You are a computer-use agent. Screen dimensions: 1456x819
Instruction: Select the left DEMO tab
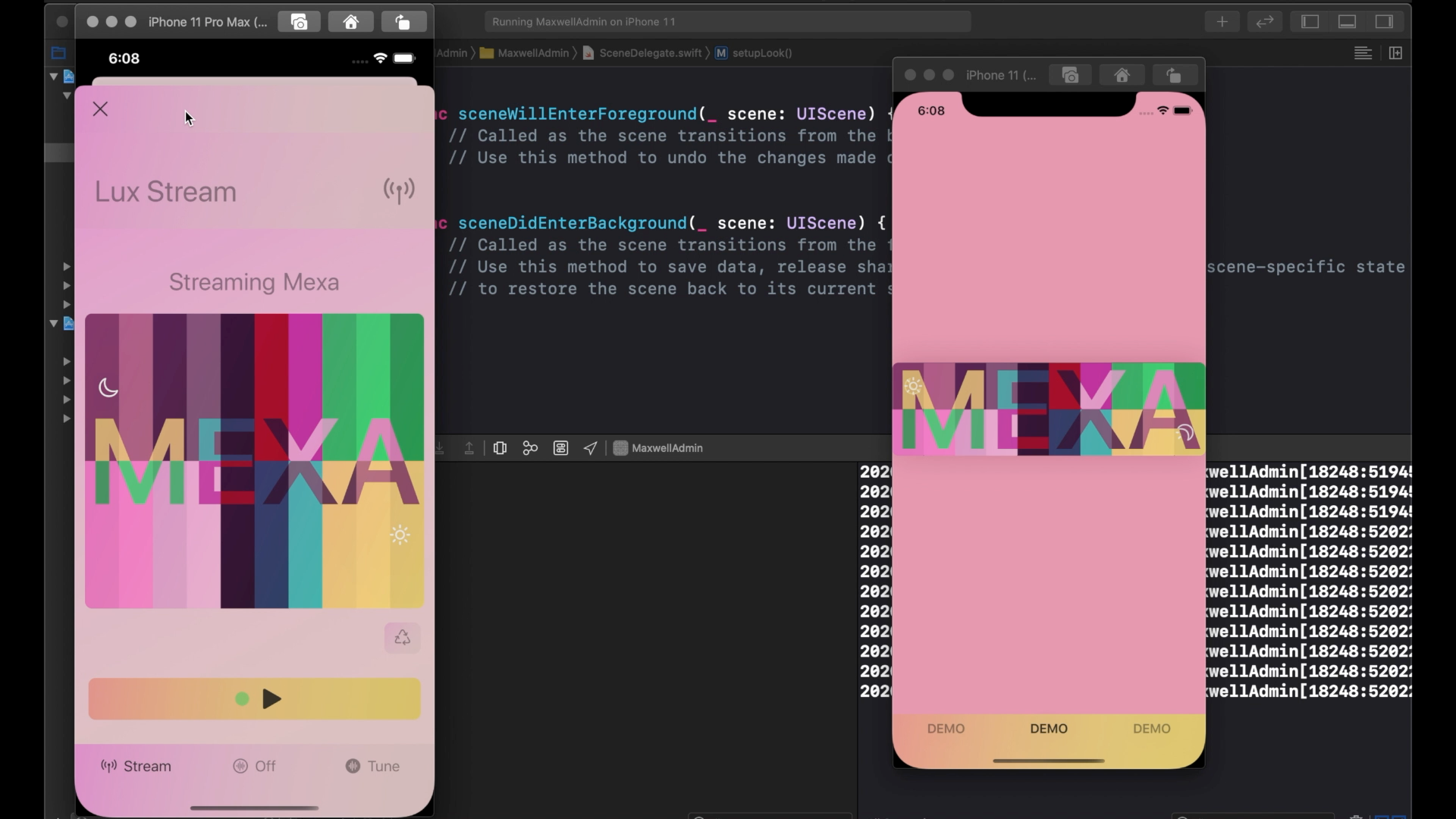point(946,729)
